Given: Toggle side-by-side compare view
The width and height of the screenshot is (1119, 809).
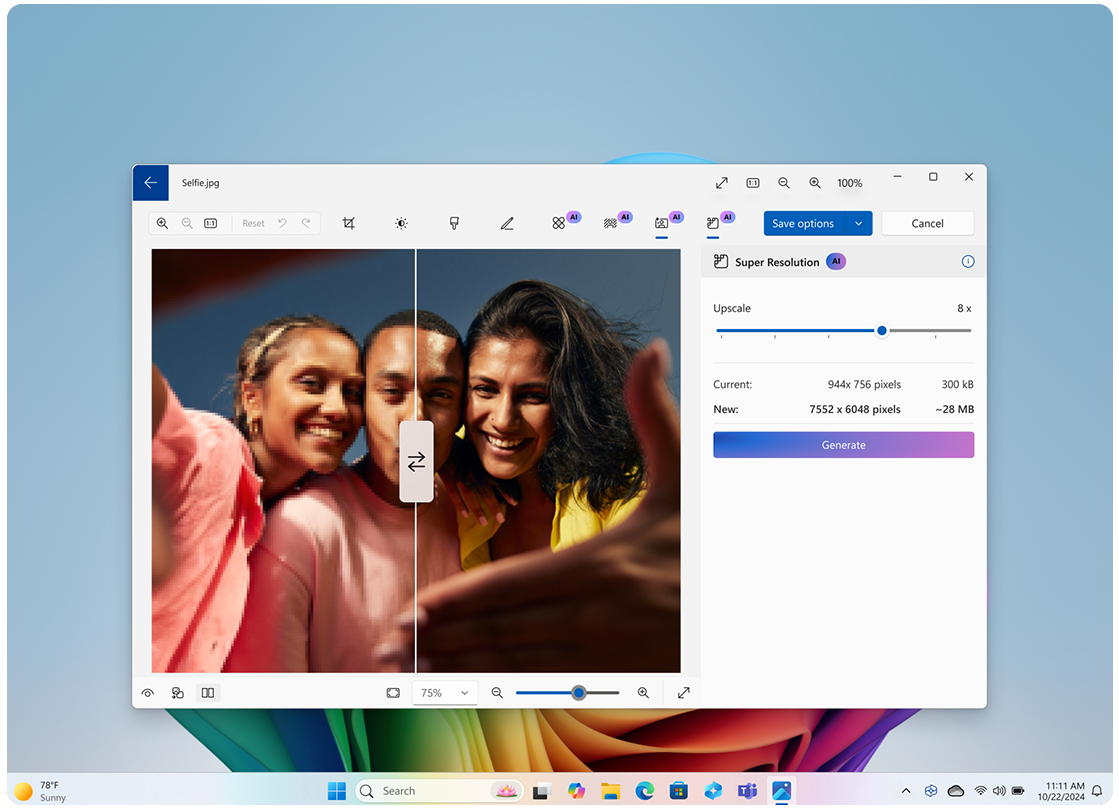Looking at the screenshot, I should [x=208, y=693].
